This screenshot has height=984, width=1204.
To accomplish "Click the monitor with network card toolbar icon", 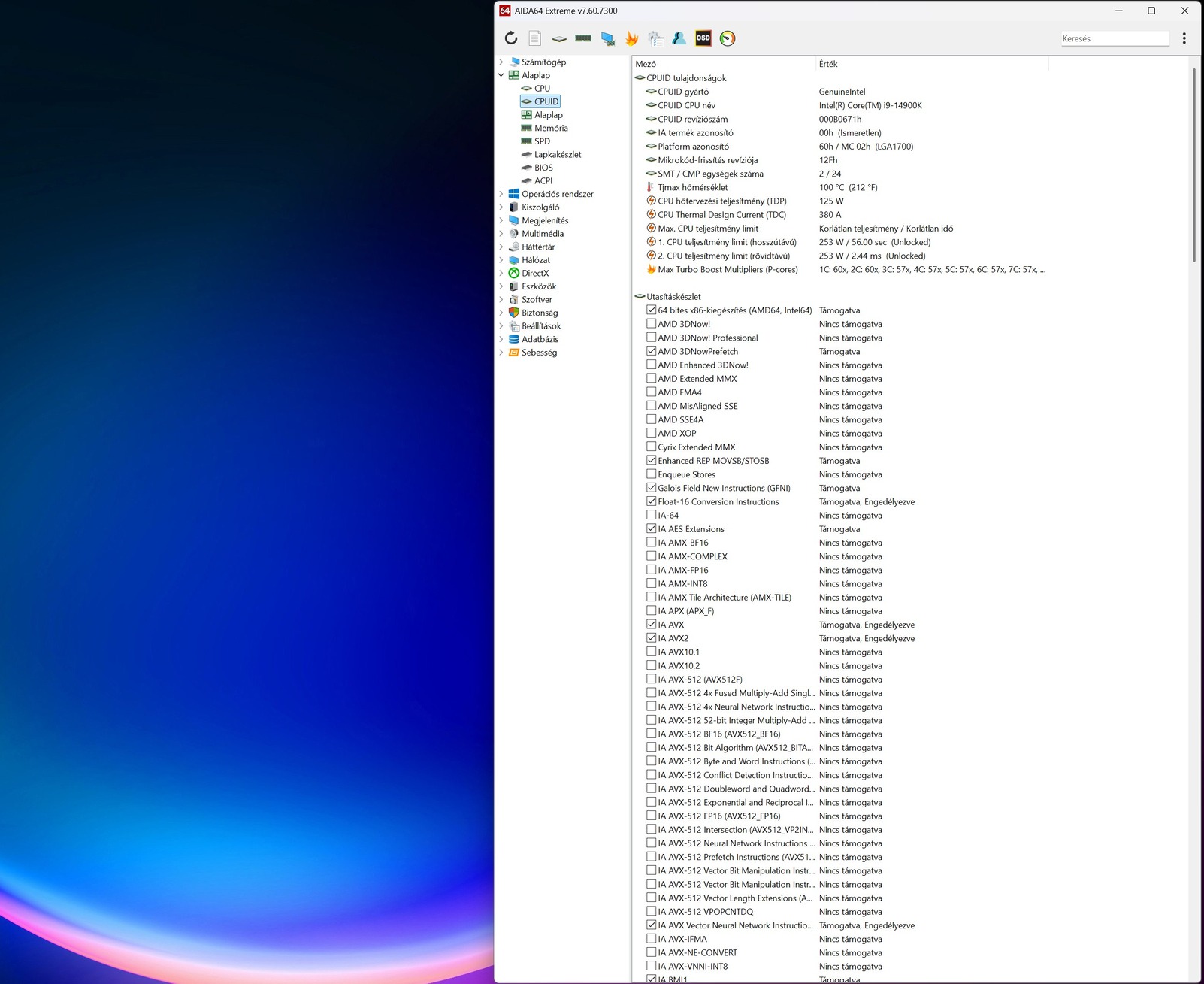I will tap(607, 38).
